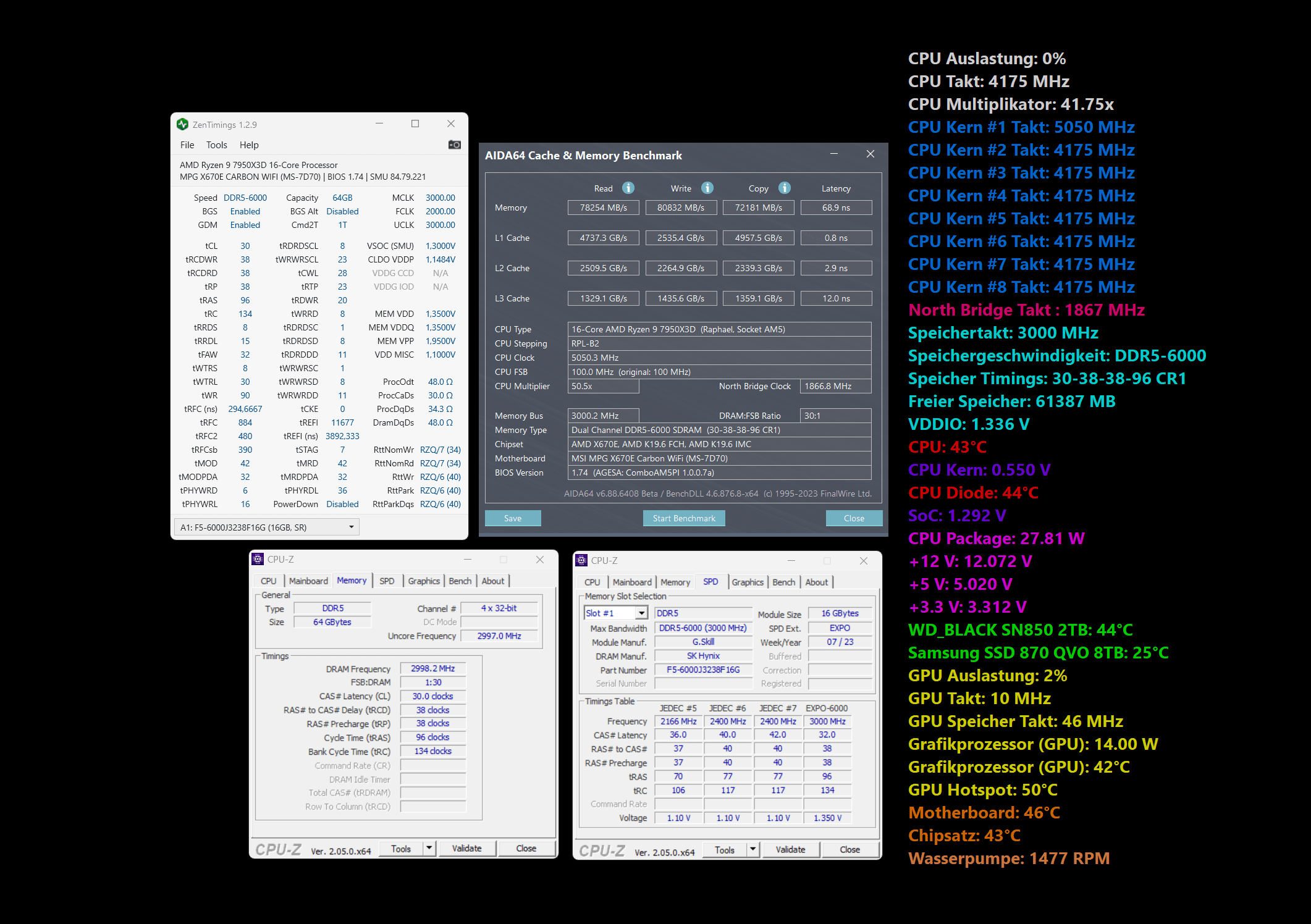Viewport: 1311px width, 924px height.
Task: Open Graphics tab in right CPU-Z
Action: pyautogui.click(x=748, y=582)
